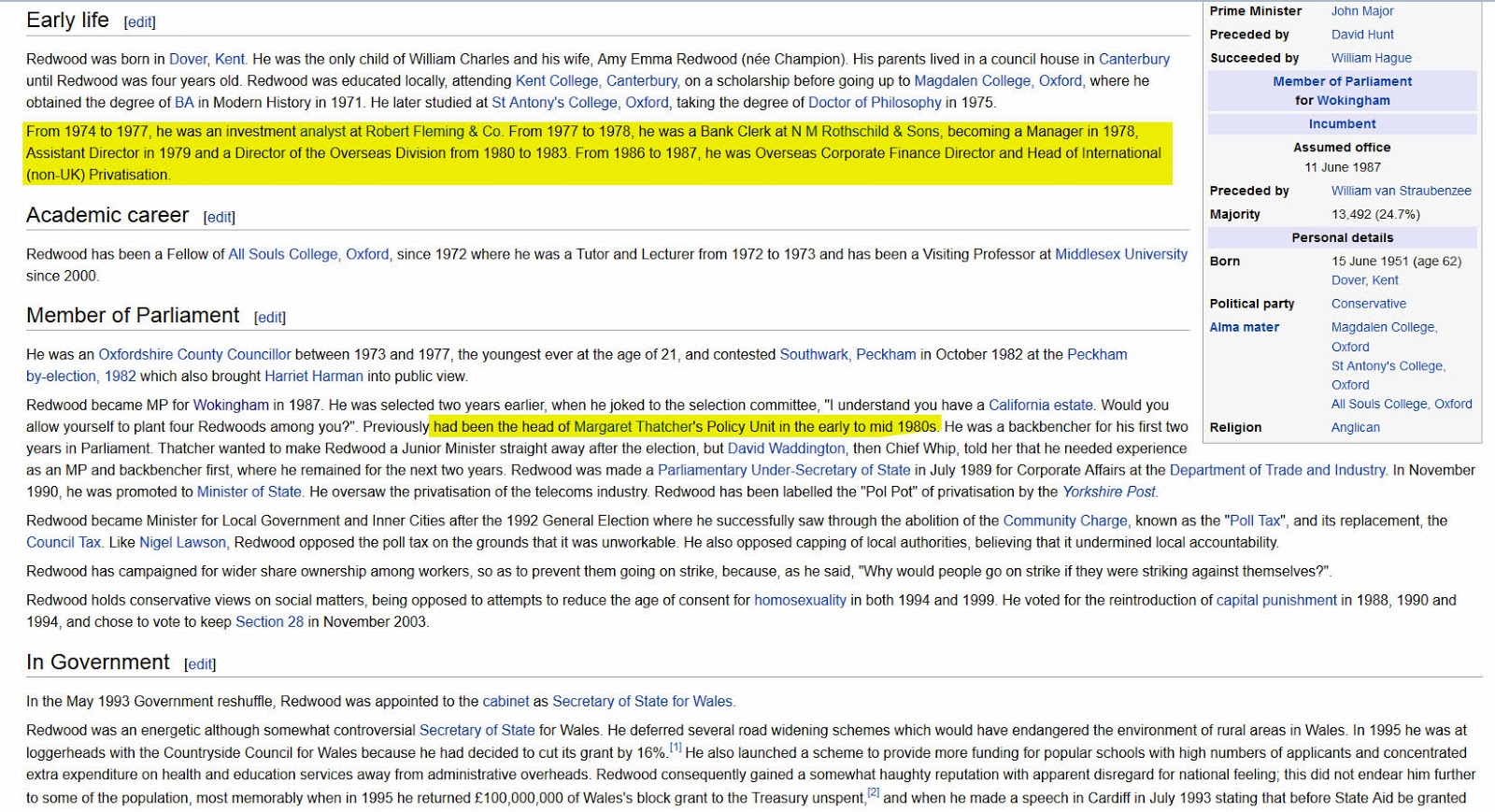Click the Incumbent infobox link
Image resolution: width=1495 pixels, height=812 pixels.
click(1342, 124)
